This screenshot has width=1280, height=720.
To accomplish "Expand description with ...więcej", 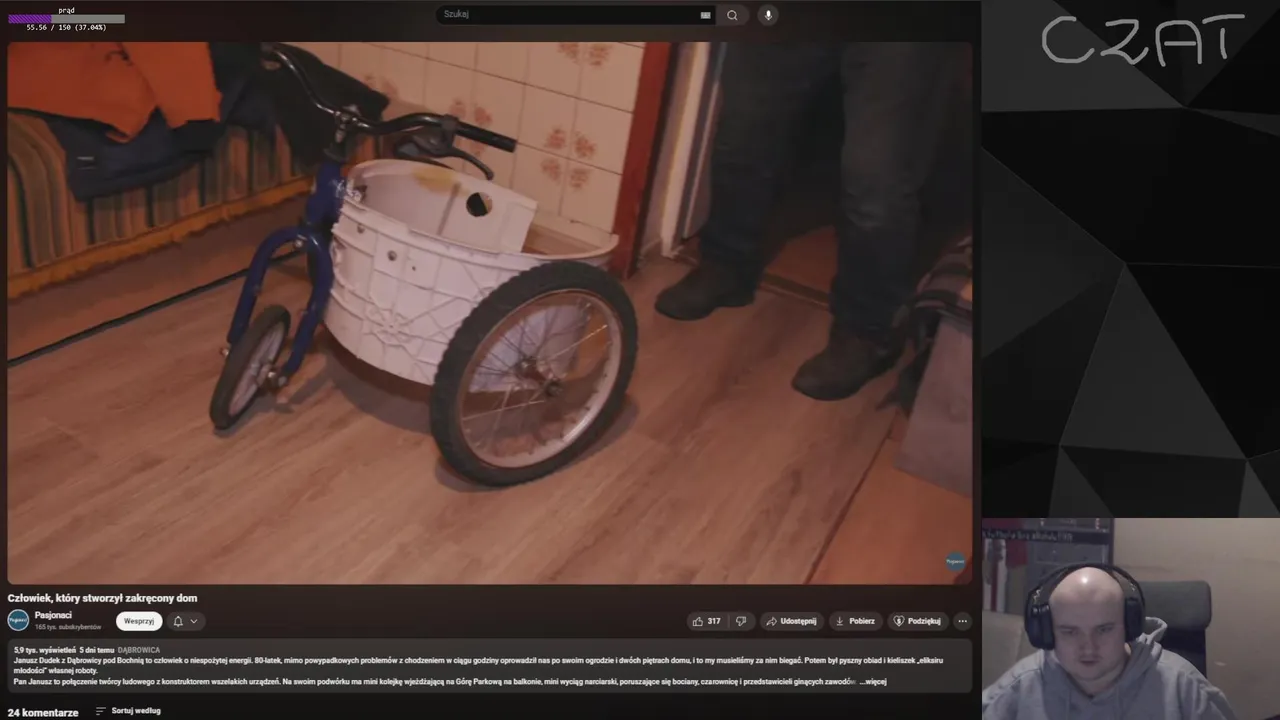I will coord(873,682).
